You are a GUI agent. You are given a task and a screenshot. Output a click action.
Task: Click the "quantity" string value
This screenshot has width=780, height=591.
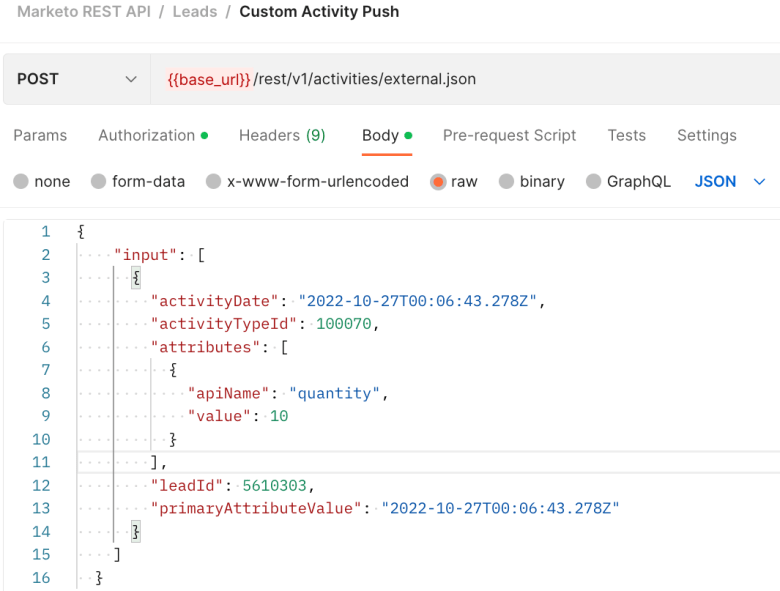click(334, 393)
